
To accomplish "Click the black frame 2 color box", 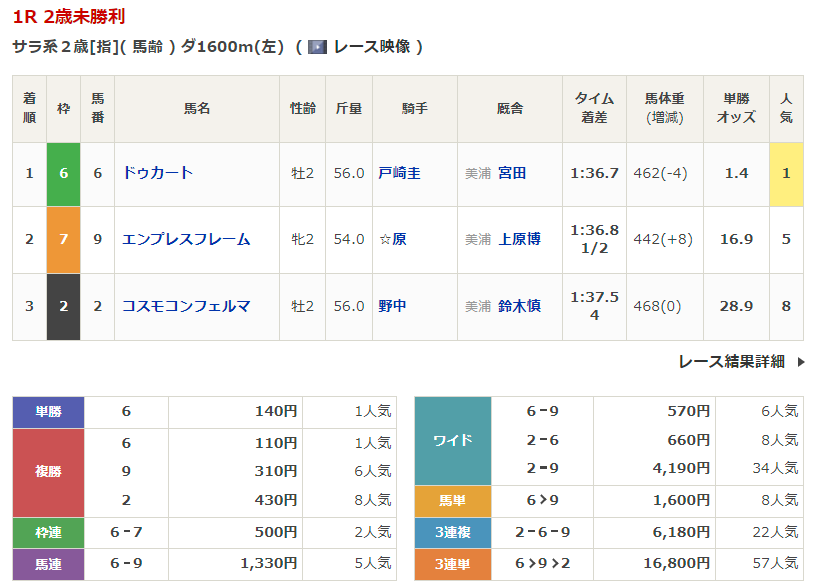I will coord(64,306).
